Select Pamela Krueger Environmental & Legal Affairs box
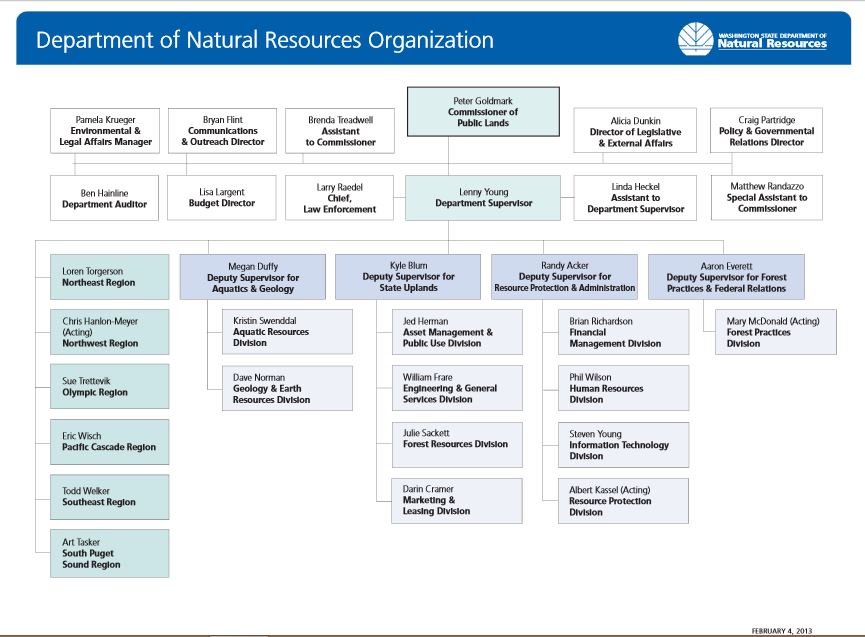865x637 pixels. point(105,131)
